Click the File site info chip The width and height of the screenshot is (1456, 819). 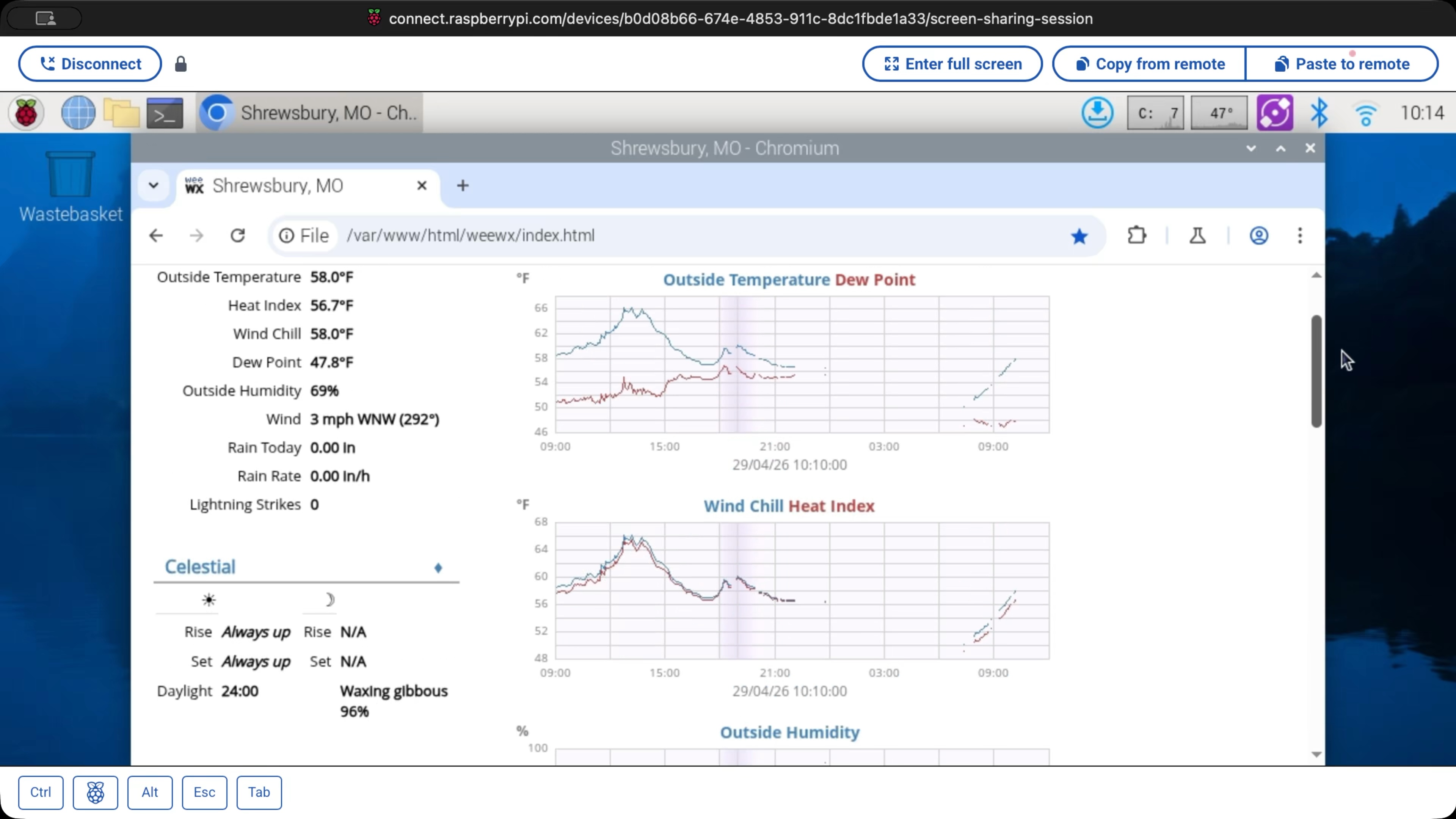(x=304, y=235)
